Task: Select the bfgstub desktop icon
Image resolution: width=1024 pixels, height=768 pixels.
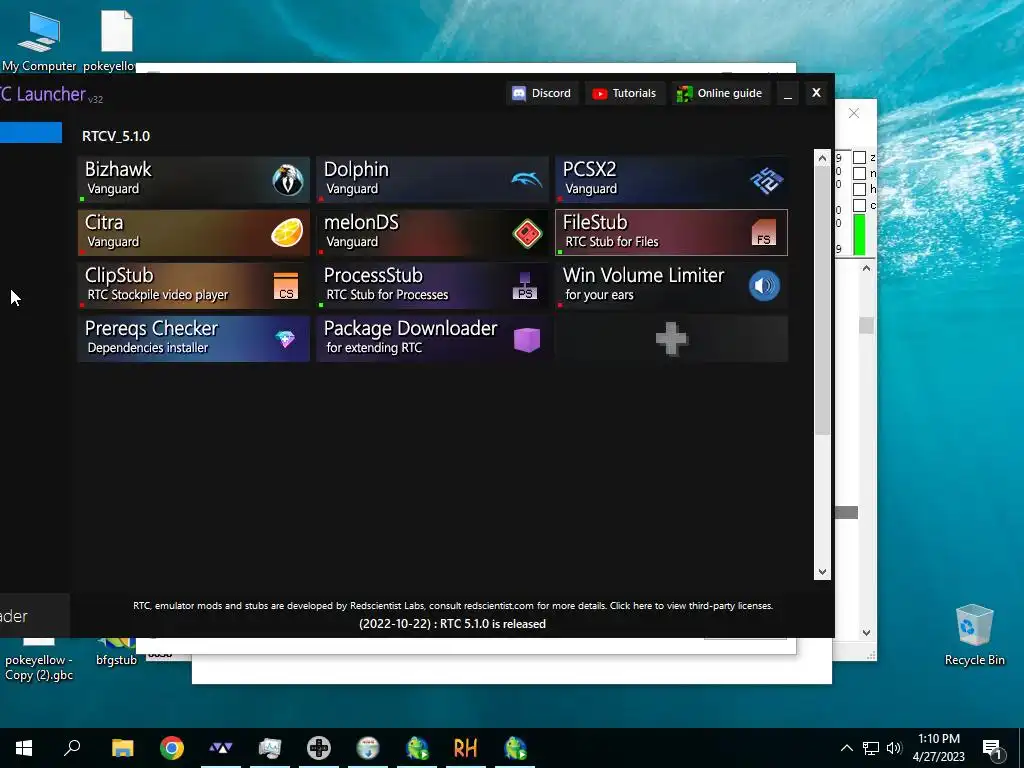Action: (116, 653)
